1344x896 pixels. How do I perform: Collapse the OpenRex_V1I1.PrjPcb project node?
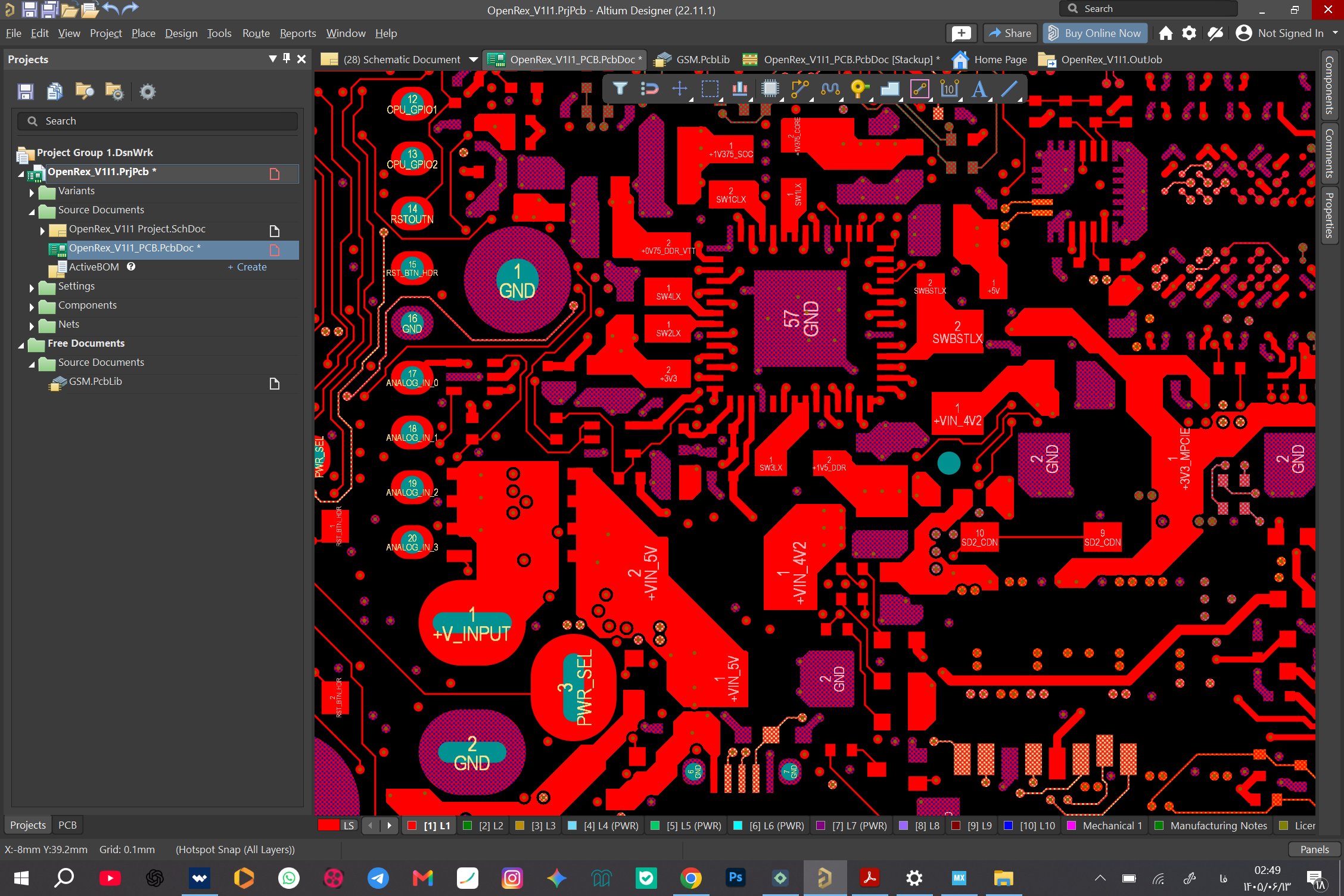pyautogui.click(x=21, y=173)
